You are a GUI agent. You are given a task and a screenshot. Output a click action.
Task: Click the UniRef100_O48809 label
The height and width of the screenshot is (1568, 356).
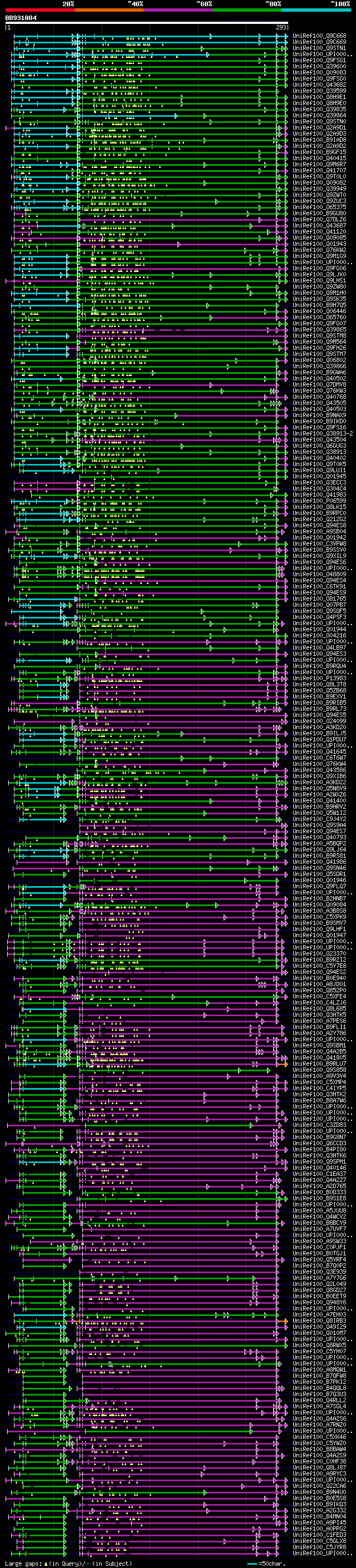coord(319,574)
